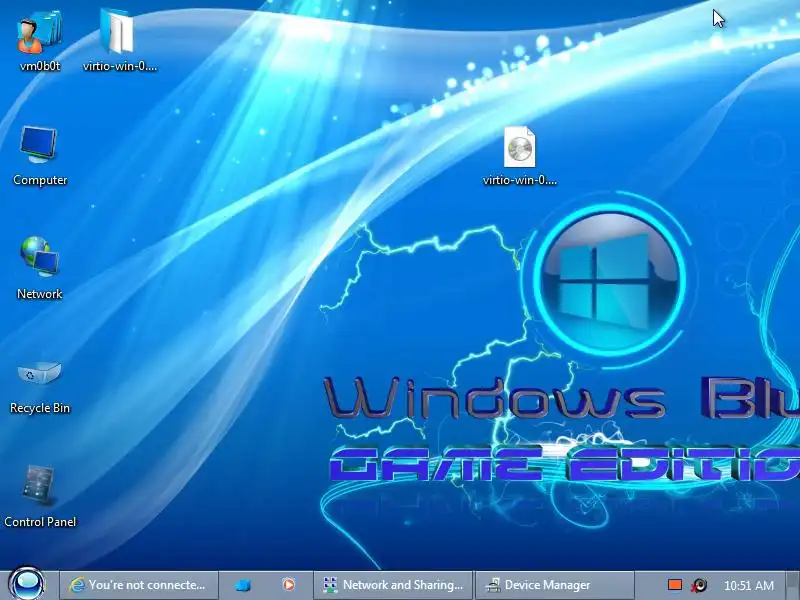Click the orange tray icon
The width and height of the screenshot is (800, 600).
(675, 585)
